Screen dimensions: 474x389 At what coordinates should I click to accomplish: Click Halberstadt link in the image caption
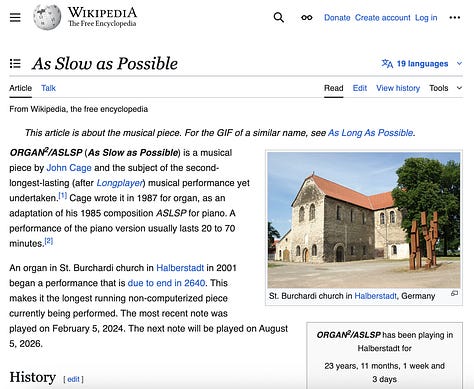(376, 296)
